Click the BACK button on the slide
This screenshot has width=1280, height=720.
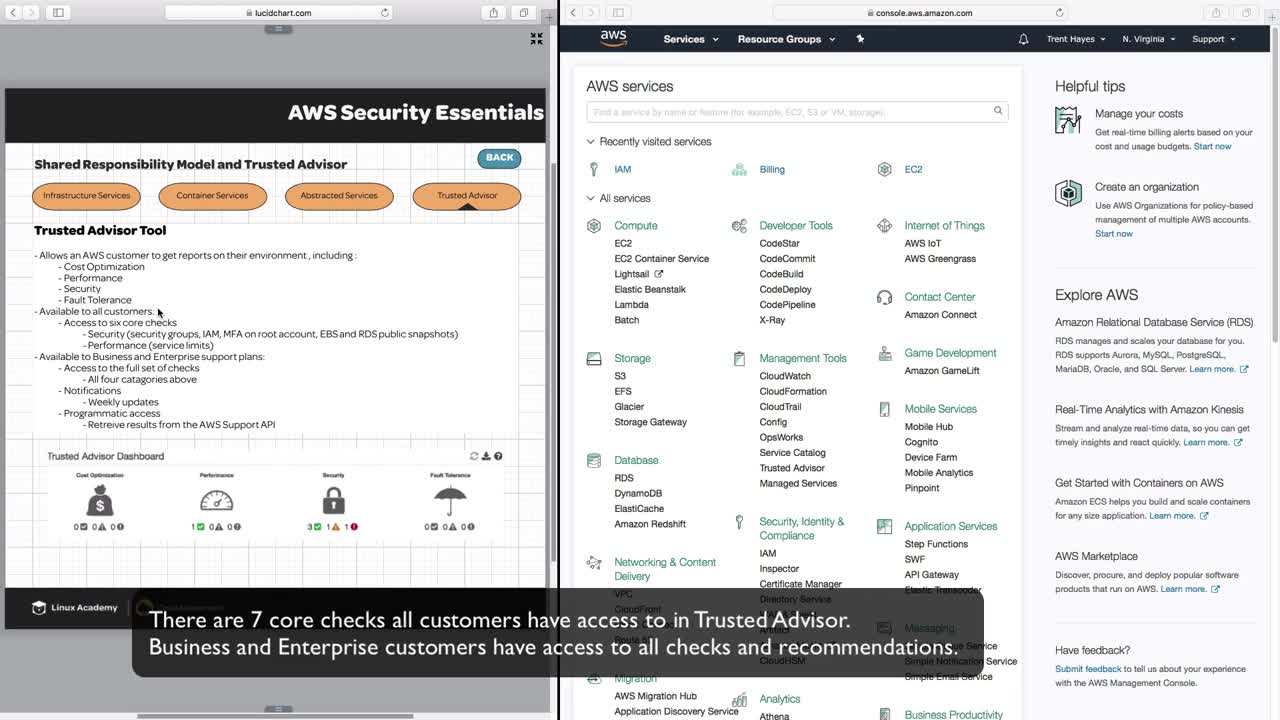(499, 158)
